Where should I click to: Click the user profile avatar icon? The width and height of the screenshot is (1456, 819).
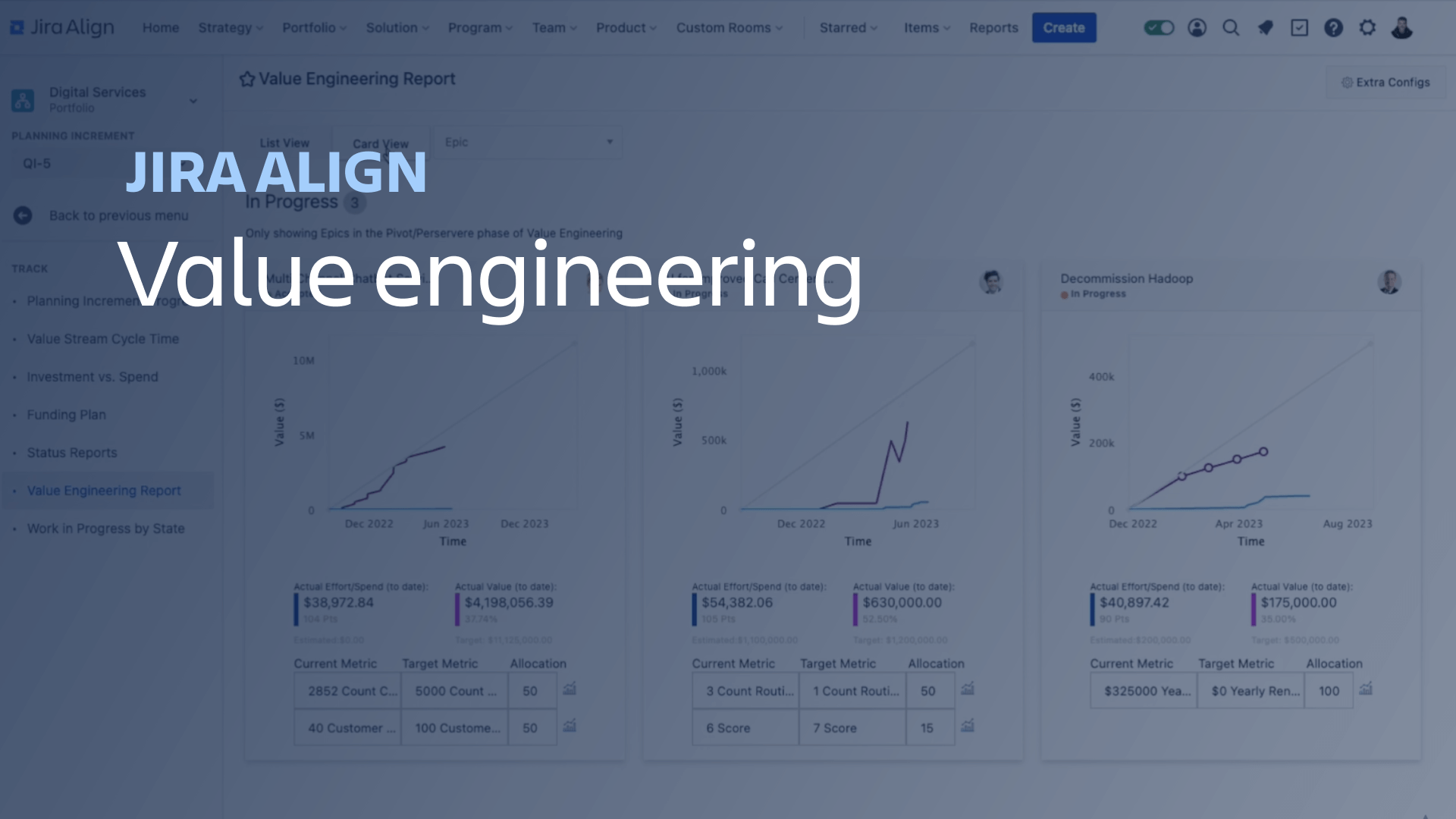coord(1400,27)
